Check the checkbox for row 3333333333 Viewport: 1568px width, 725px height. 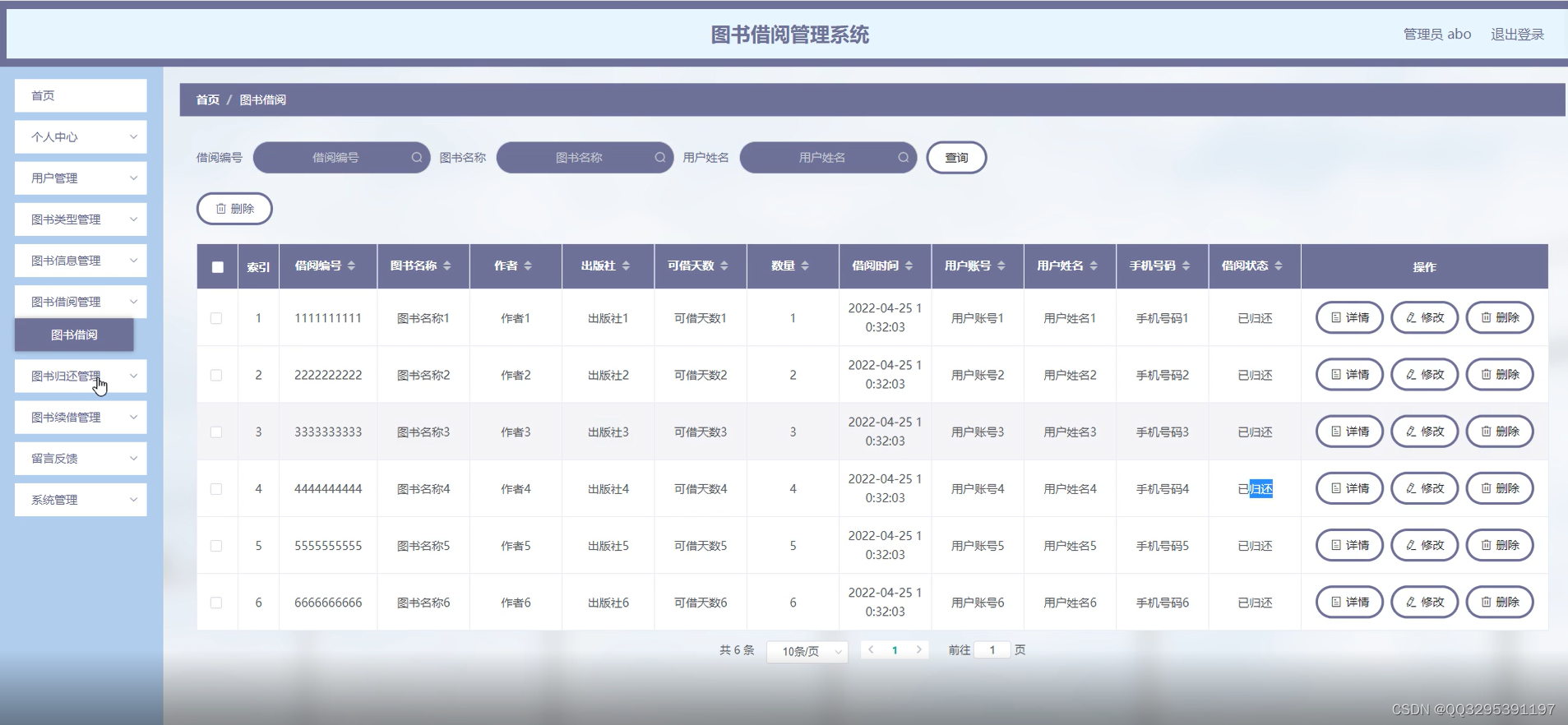pos(216,432)
